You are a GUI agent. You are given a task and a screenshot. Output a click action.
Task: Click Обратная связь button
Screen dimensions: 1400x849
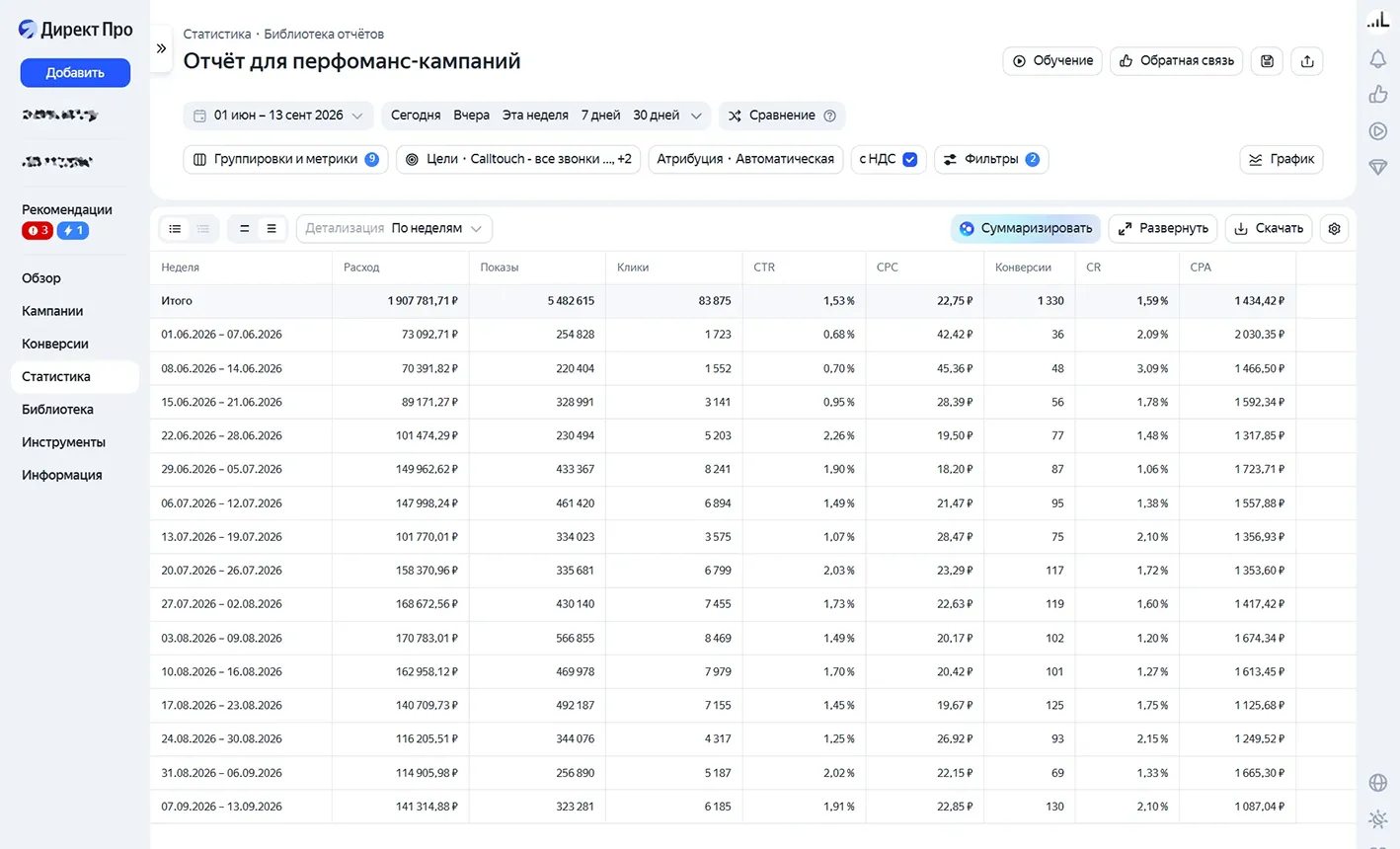1176,61
